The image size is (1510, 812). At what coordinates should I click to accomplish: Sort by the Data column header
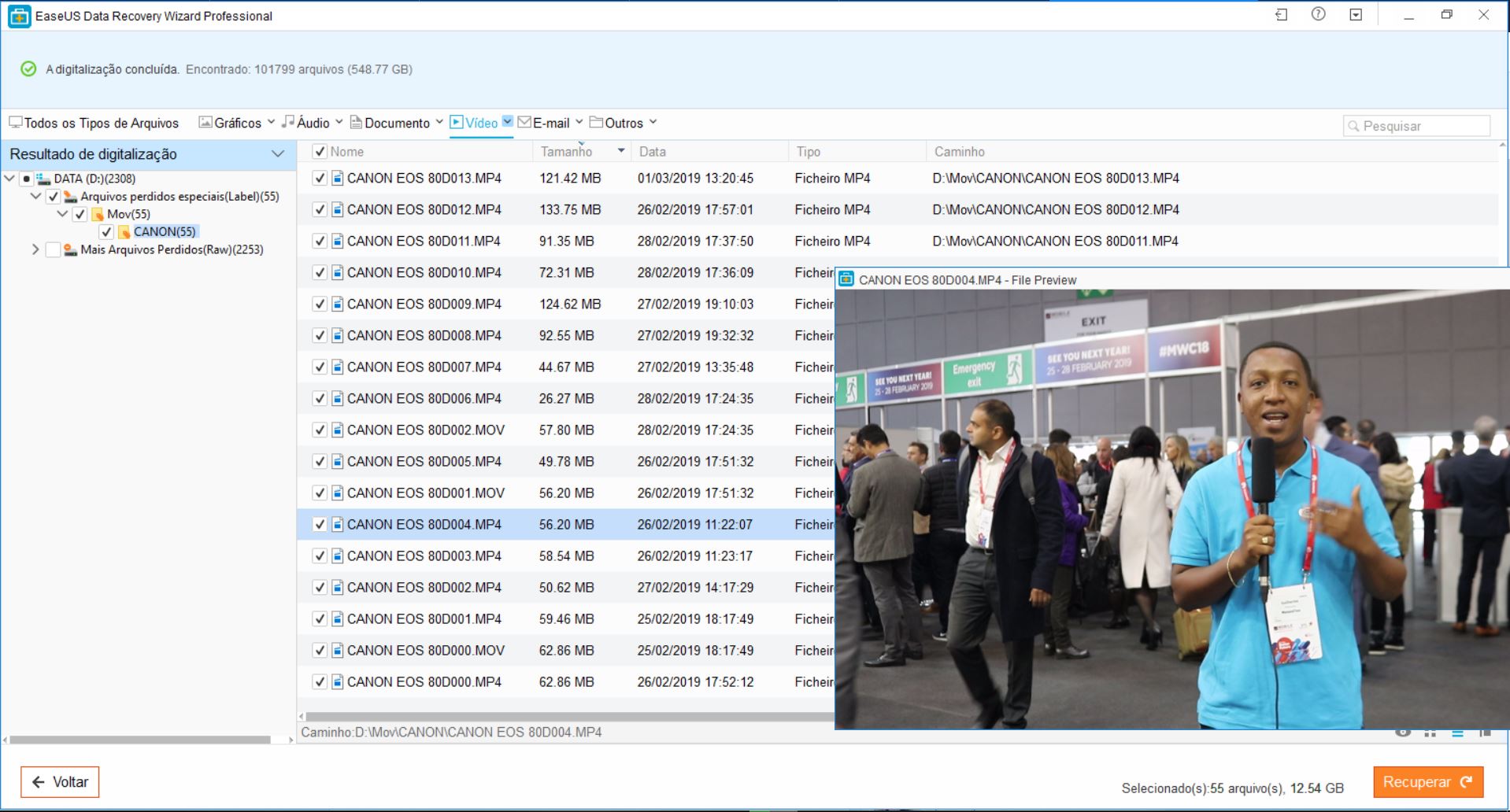point(709,151)
